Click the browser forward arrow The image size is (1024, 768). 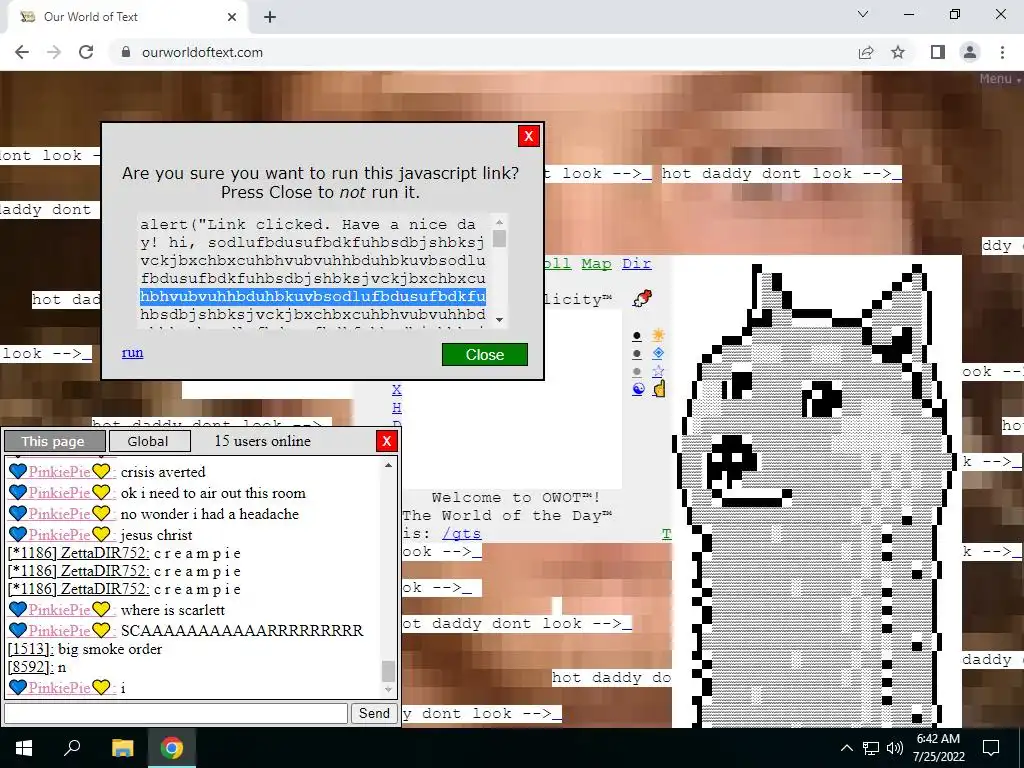tap(54, 52)
